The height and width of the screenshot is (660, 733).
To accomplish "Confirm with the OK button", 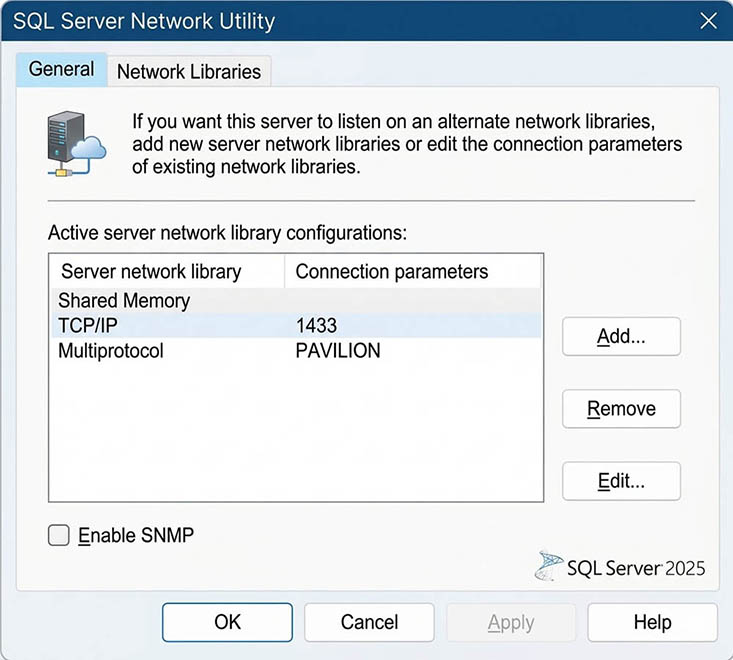I will point(228,622).
